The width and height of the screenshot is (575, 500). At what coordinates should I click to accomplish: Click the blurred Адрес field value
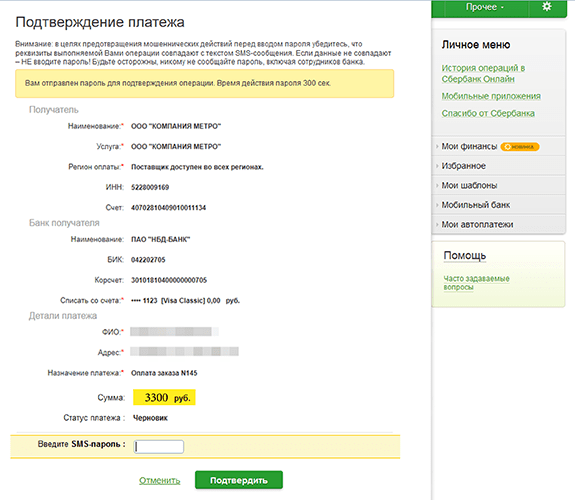coord(184,351)
